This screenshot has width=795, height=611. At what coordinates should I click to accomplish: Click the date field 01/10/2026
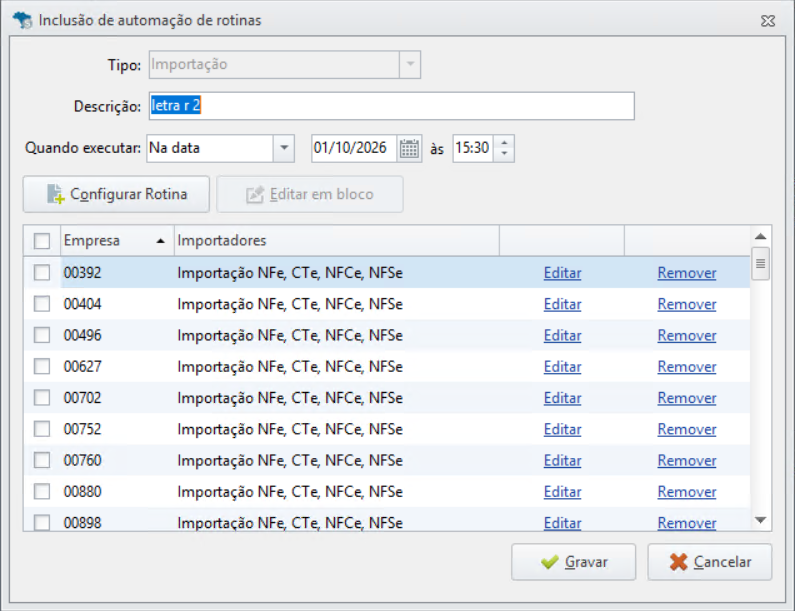click(354, 148)
